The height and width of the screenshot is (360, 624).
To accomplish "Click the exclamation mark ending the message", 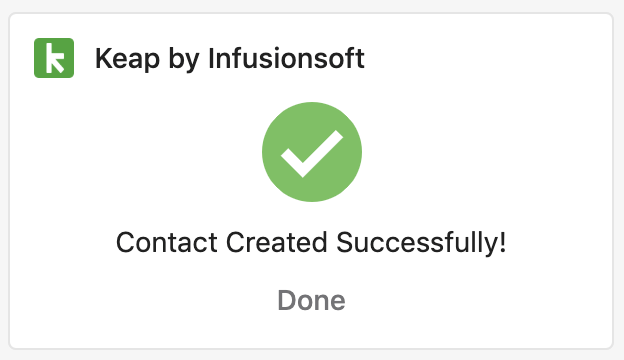I will click(x=503, y=242).
